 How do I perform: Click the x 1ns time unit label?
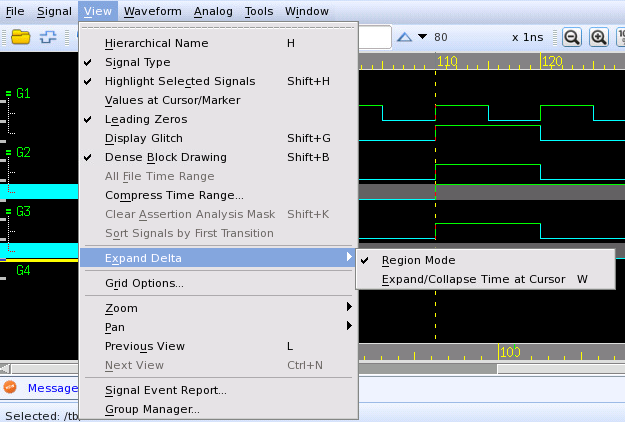[527, 37]
